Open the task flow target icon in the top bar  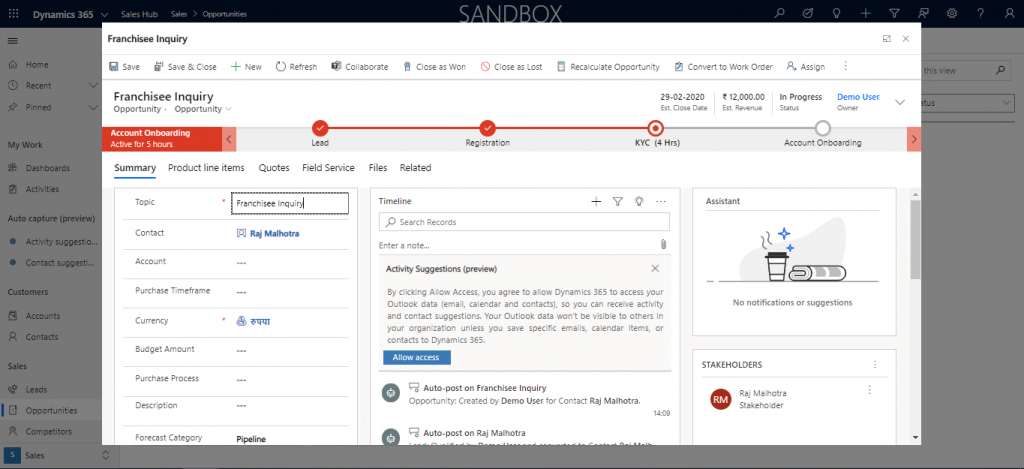click(808, 13)
